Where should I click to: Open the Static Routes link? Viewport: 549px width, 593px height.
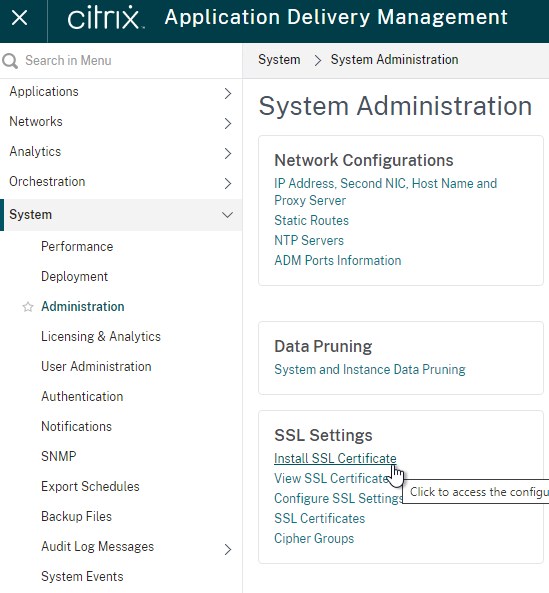click(x=312, y=220)
